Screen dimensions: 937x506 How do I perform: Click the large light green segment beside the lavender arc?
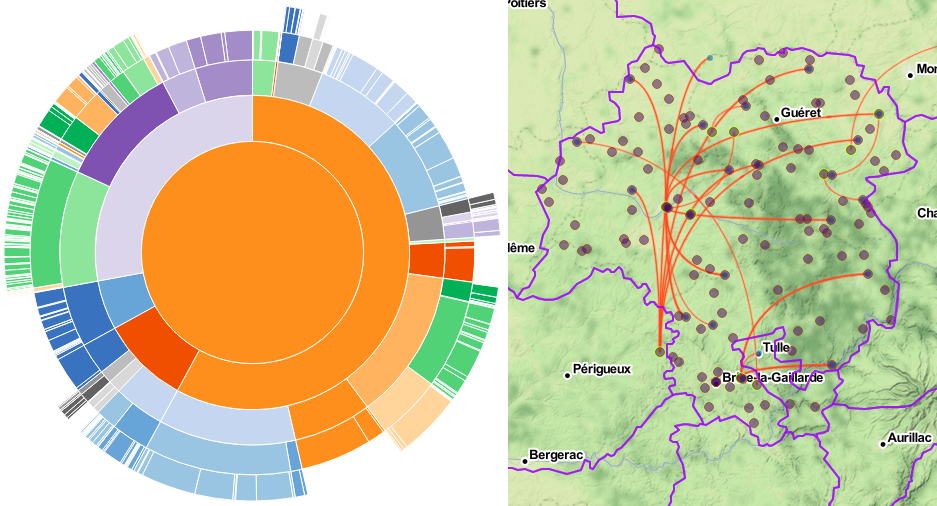tap(78, 232)
